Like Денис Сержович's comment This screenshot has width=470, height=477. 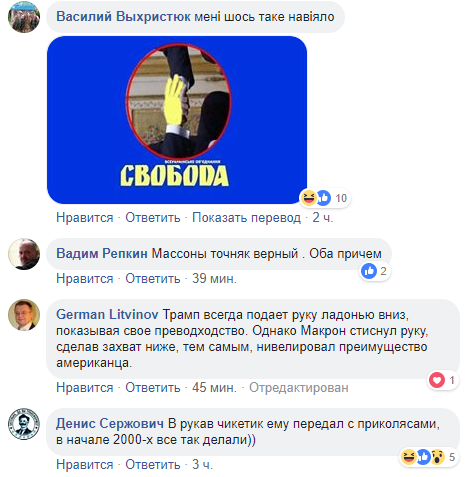(x=85, y=464)
